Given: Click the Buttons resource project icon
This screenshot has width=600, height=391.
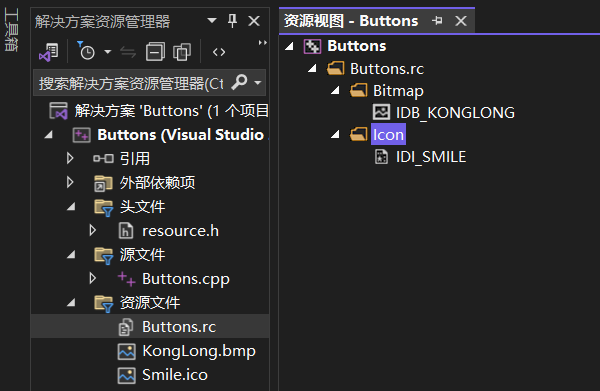Looking at the screenshot, I should 312,47.
